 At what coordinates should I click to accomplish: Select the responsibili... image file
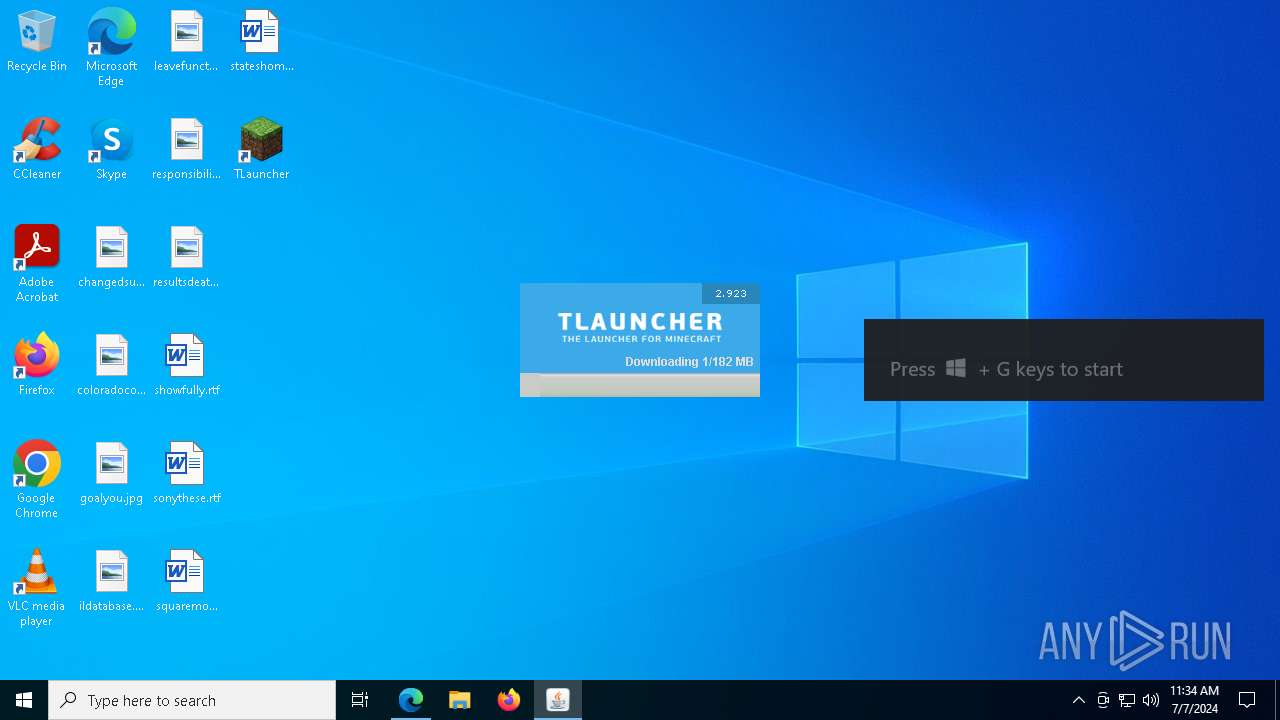pos(186,150)
